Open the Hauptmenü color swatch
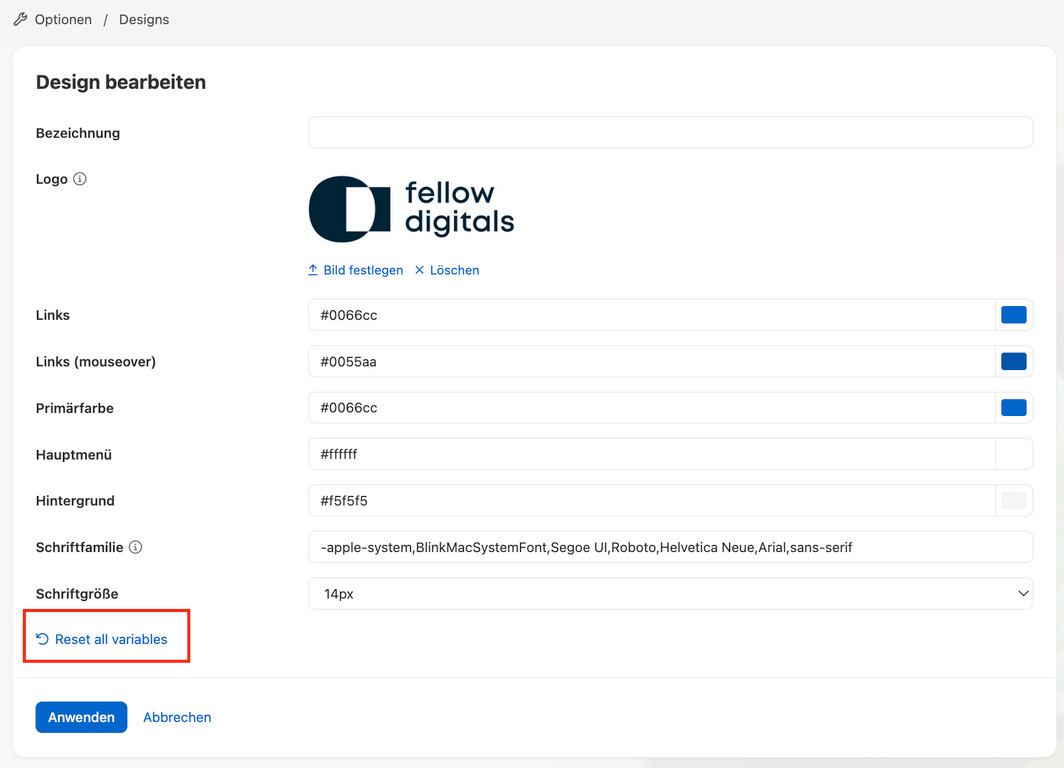 coord(1014,454)
